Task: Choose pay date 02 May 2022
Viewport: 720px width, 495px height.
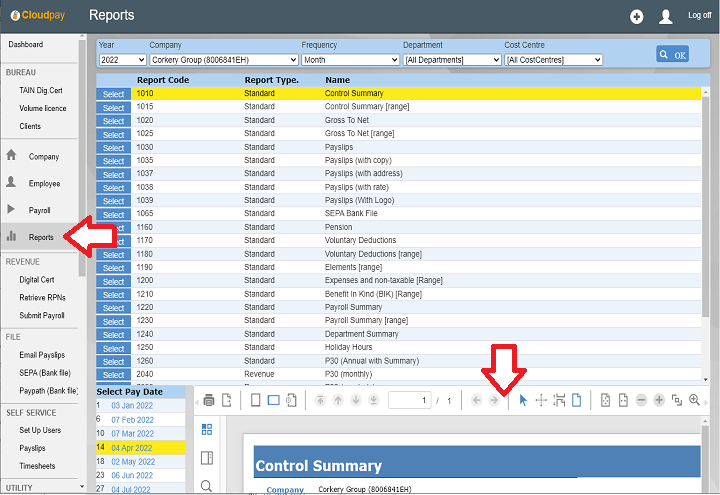Action: point(132,462)
